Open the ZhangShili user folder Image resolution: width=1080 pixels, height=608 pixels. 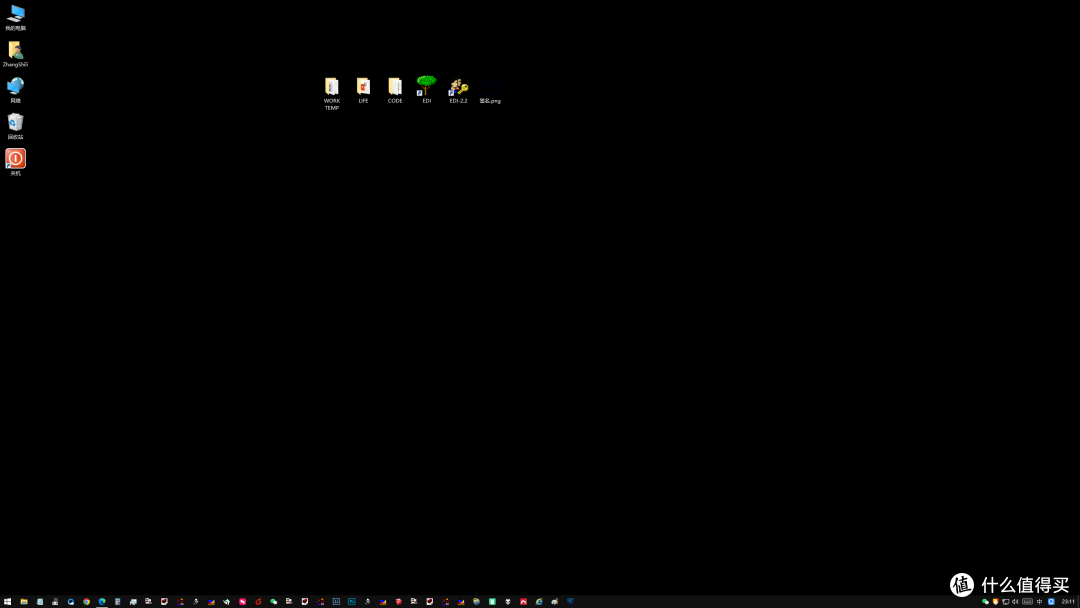click(x=15, y=54)
